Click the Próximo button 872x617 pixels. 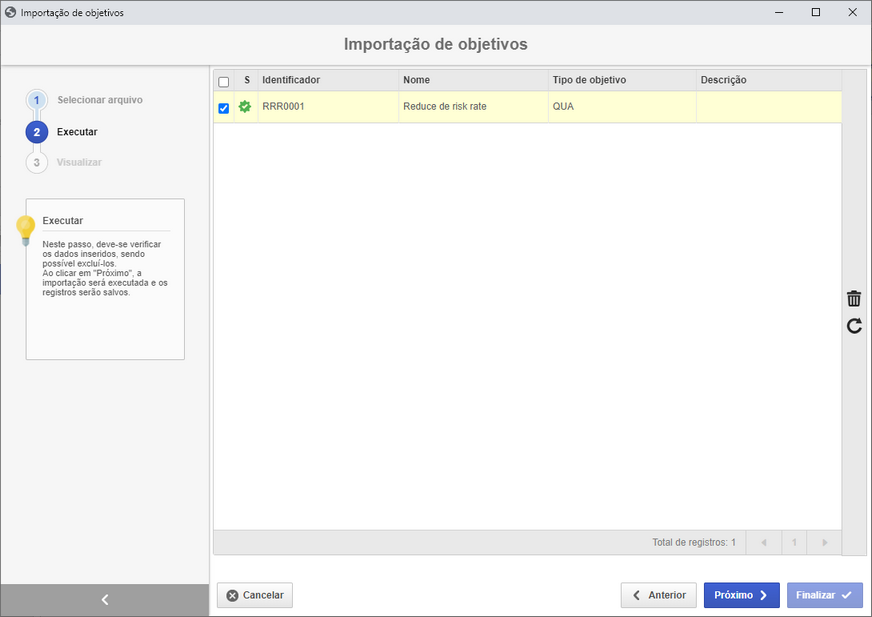pyautogui.click(x=741, y=595)
